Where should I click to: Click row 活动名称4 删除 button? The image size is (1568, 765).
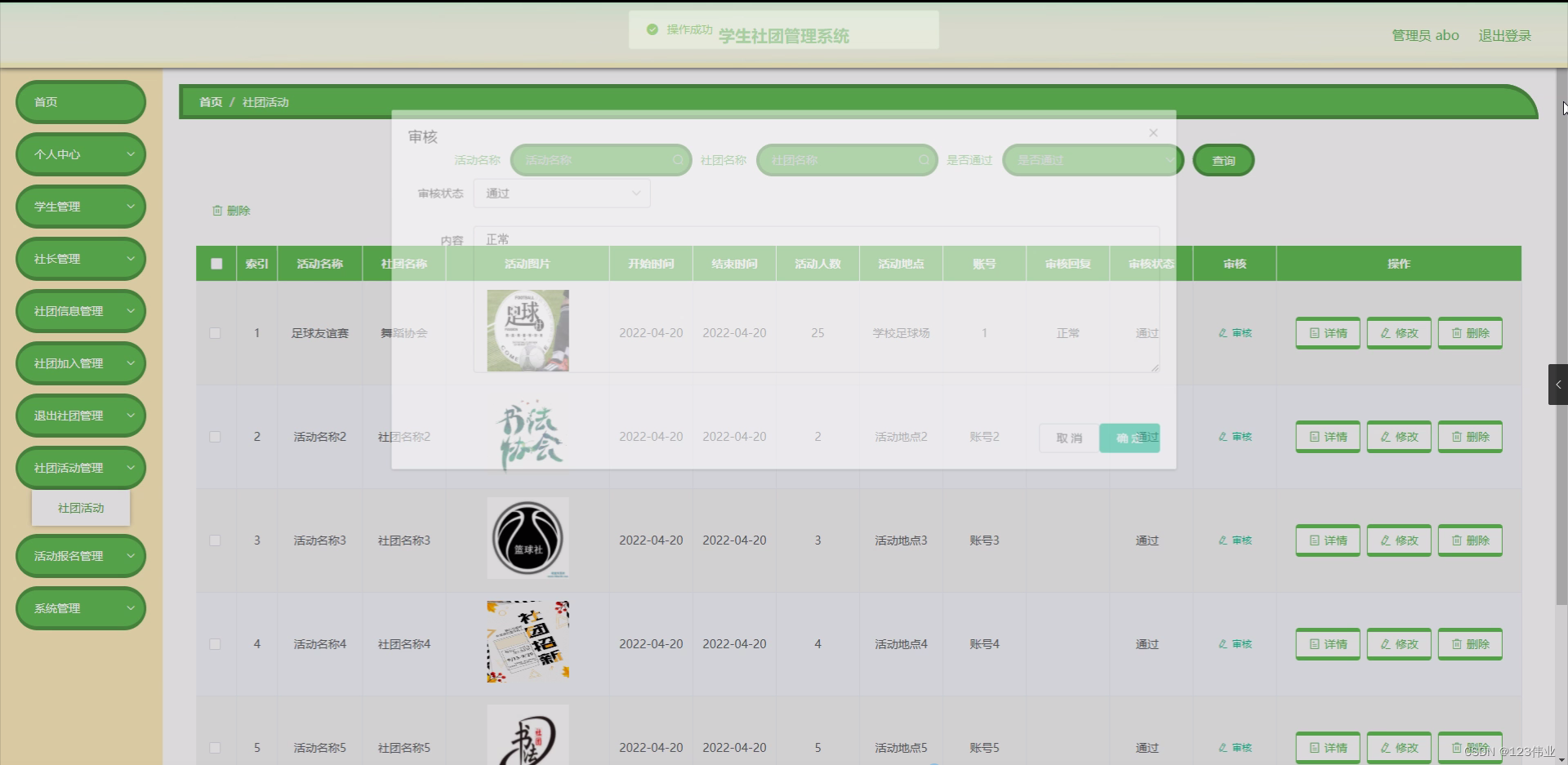point(1470,644)
